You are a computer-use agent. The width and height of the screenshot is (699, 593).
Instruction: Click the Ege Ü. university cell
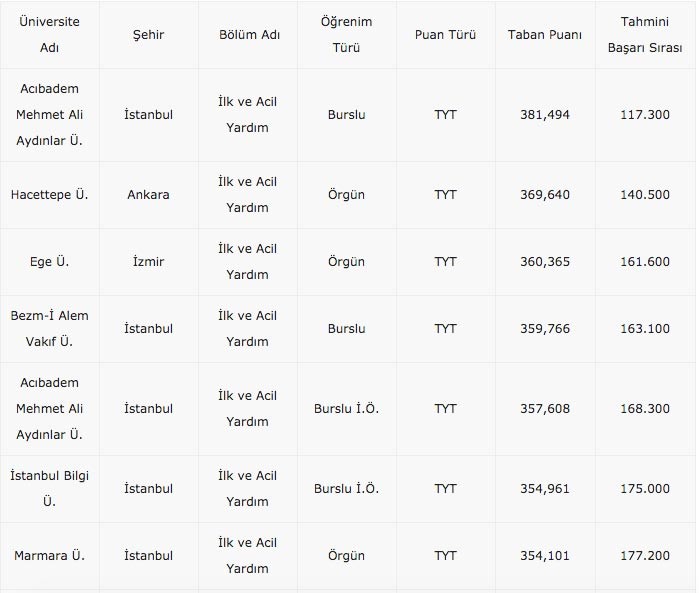tap(49, 262)
